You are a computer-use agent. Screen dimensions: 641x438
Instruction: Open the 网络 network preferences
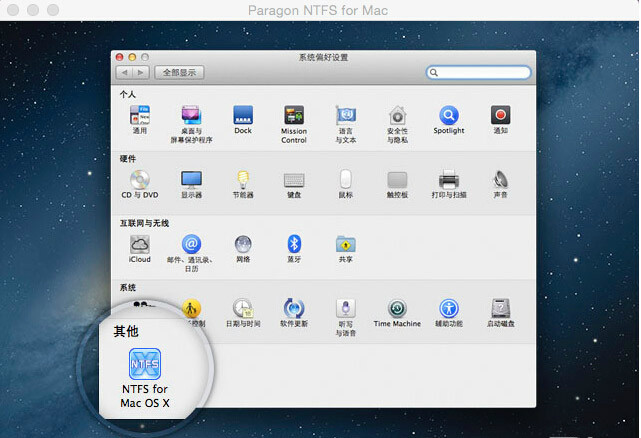tap(243, 244)
